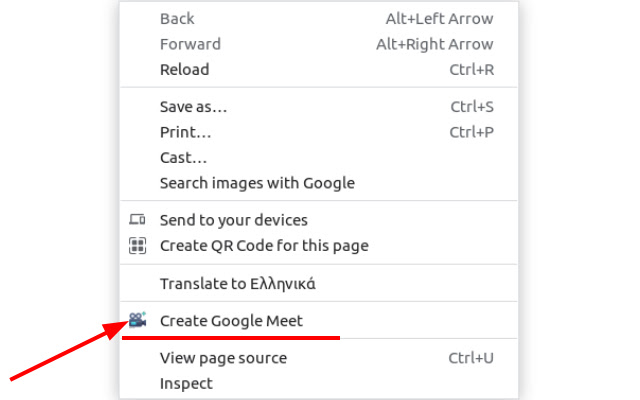Open the Print… menu option

pos(185,132)
